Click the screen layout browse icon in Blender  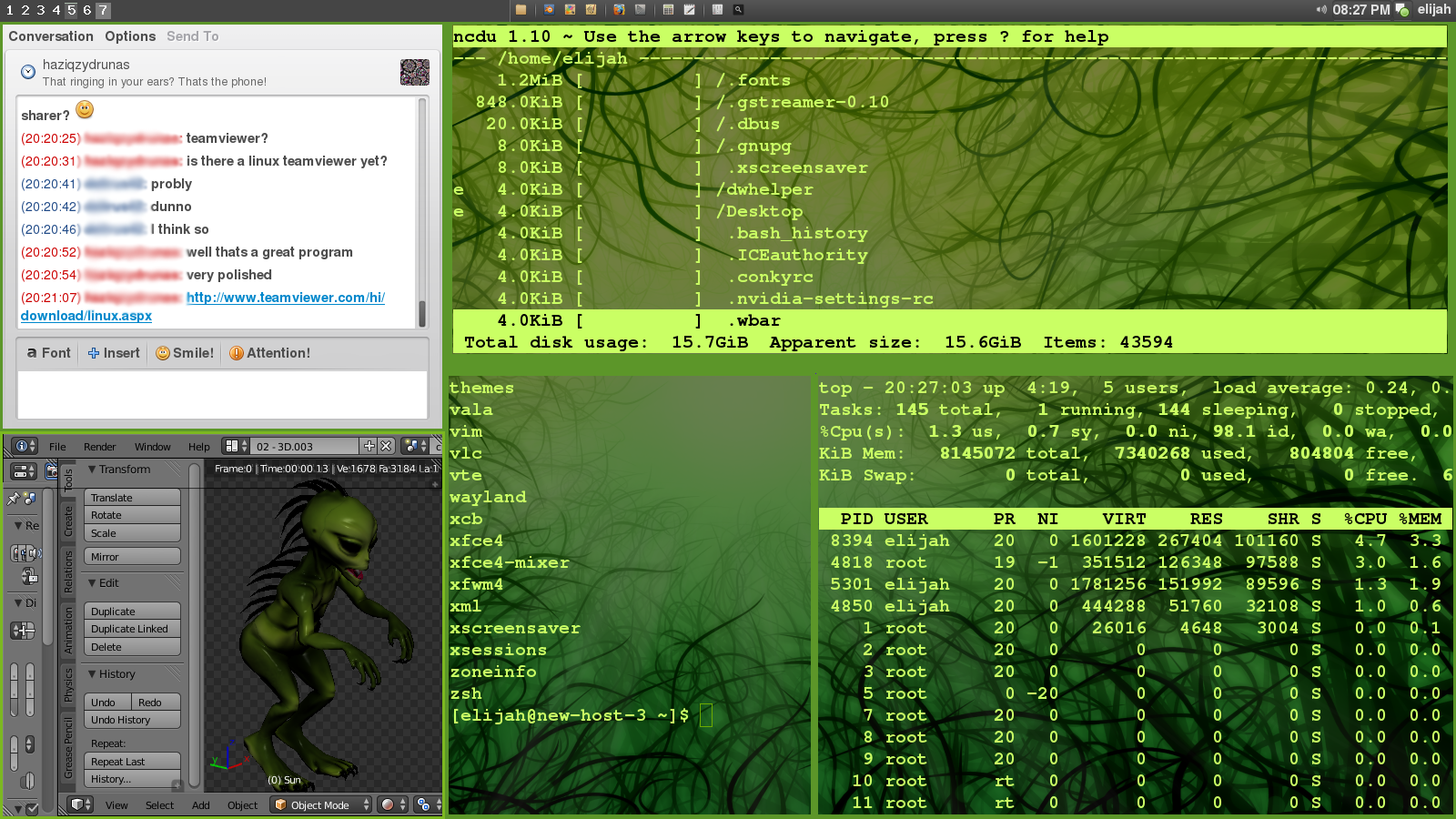(x=237, y=446)
